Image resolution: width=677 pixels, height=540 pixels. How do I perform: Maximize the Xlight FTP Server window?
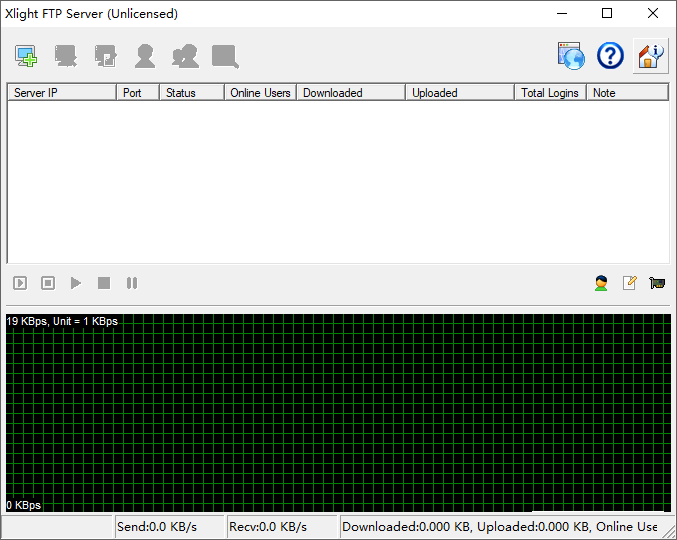pyautogui.click(x=607, y=13)
